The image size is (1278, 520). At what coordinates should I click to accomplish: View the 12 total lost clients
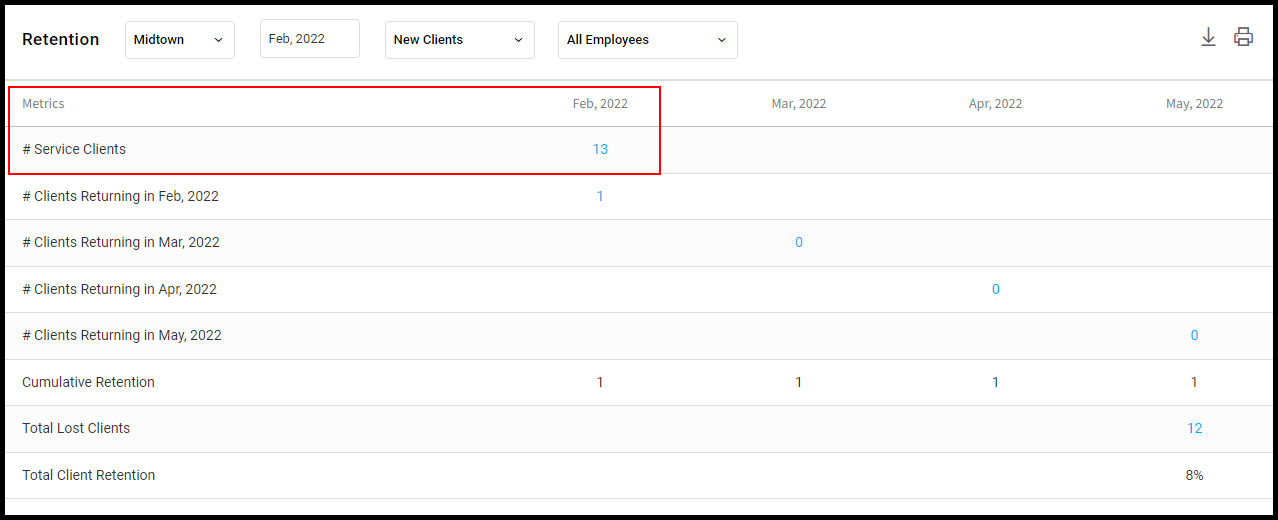coord(1194,428)
